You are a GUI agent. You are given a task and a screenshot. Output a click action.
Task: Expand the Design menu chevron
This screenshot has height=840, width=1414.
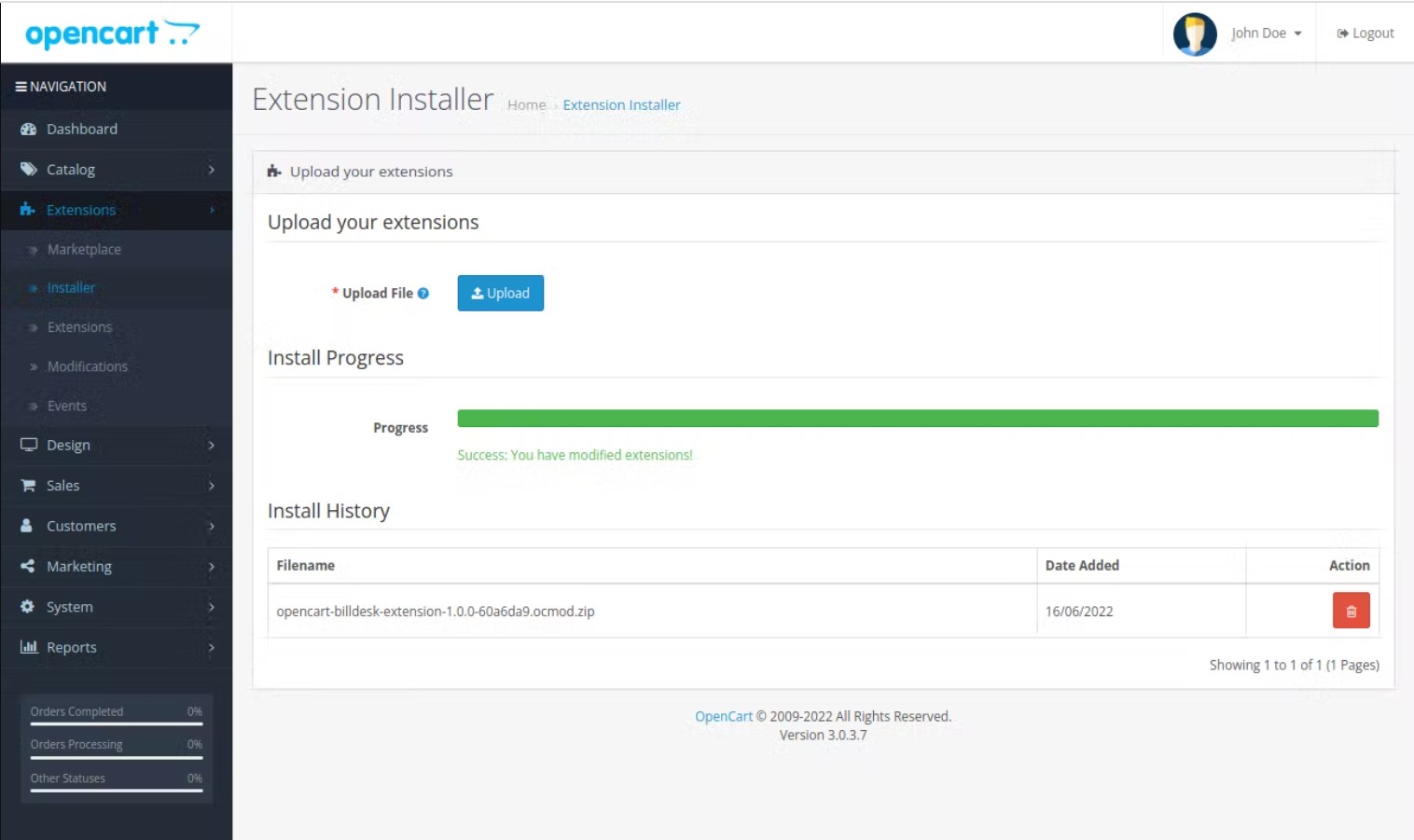212,446
